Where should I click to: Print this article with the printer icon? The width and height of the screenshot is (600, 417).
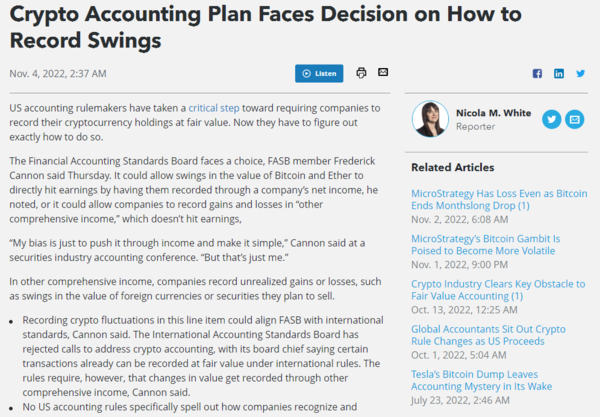(361, 73)
